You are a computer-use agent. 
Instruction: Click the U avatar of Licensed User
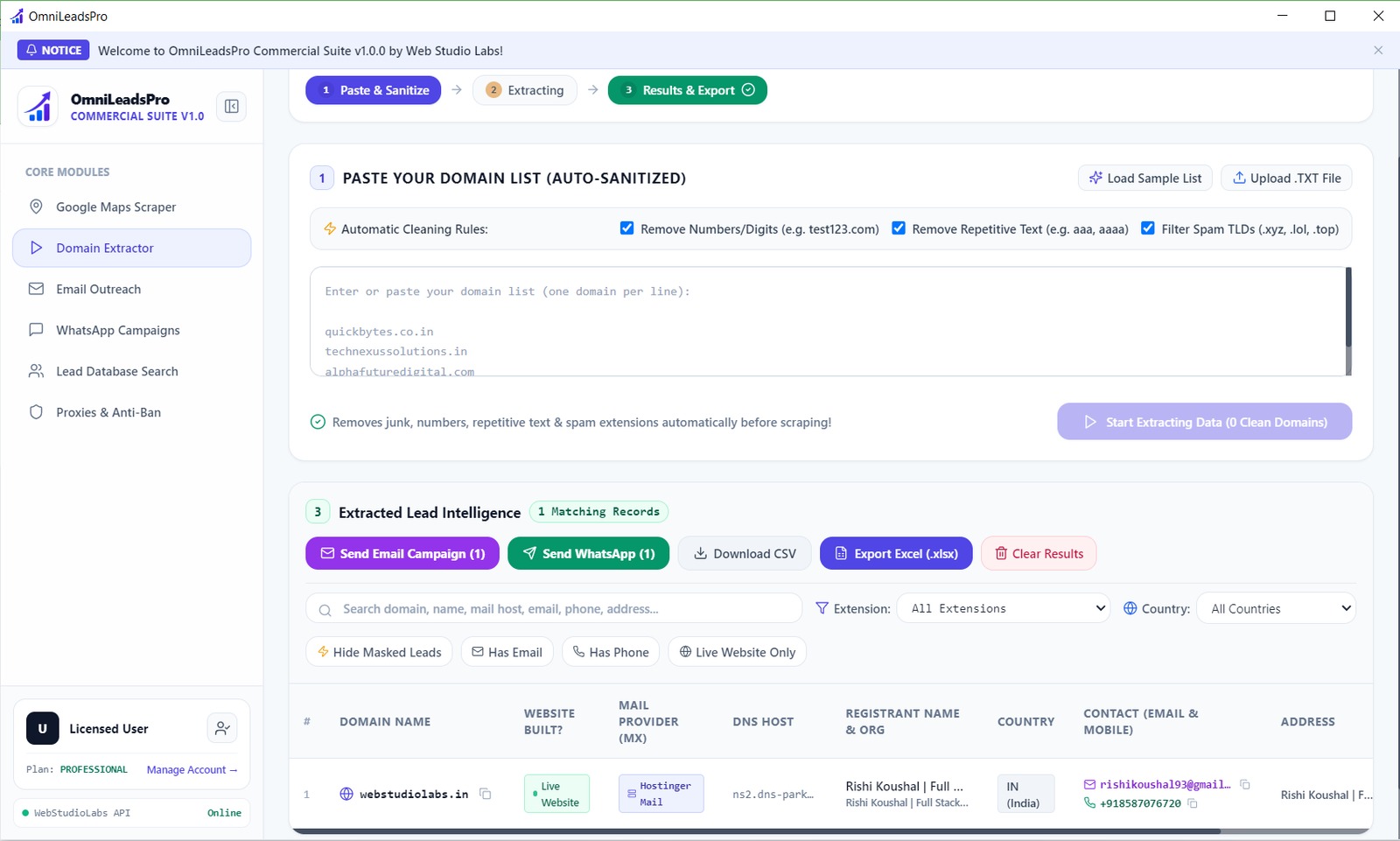[x=43, y=728]
